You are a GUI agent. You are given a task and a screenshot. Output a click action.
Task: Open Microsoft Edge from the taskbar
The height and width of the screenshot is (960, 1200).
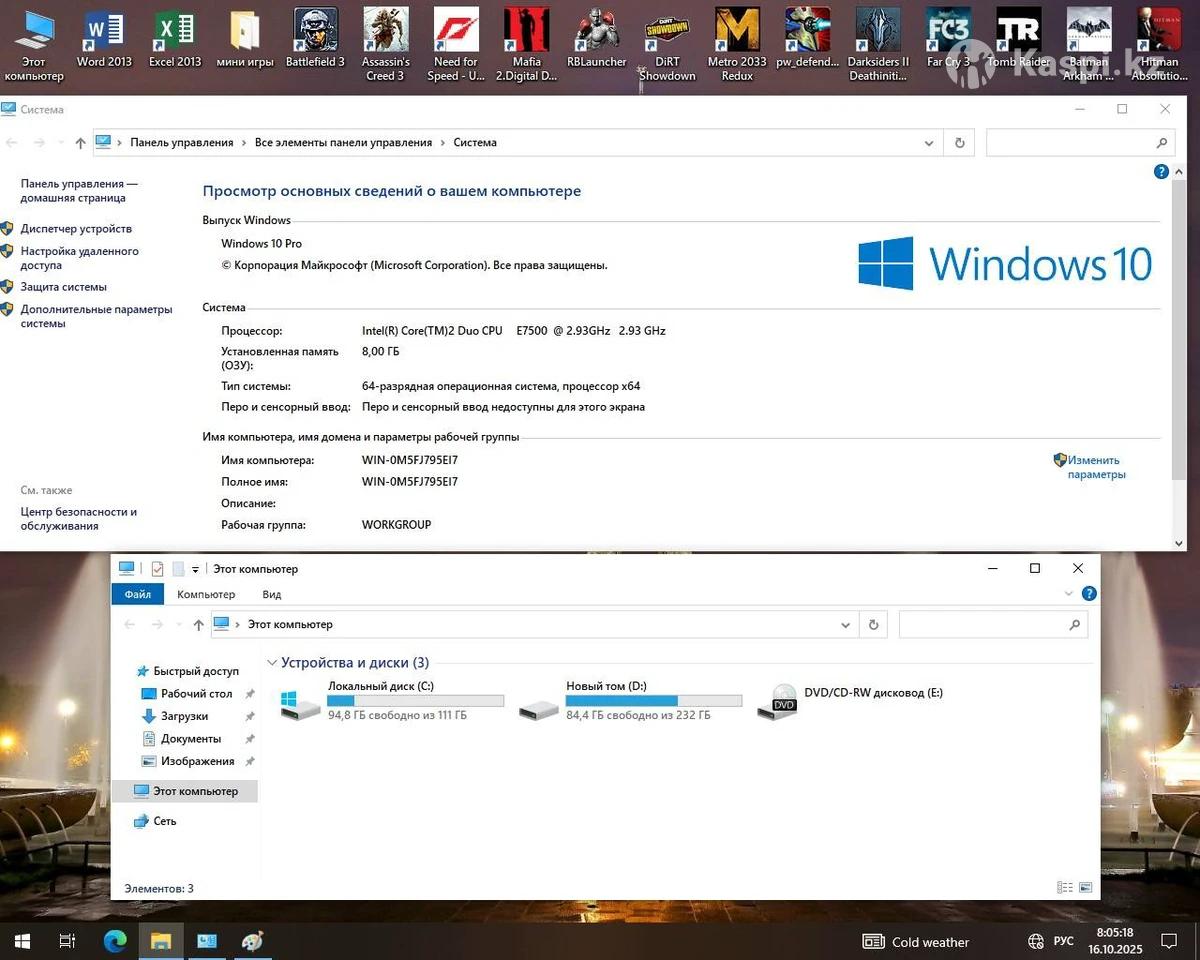pos(115,941)
